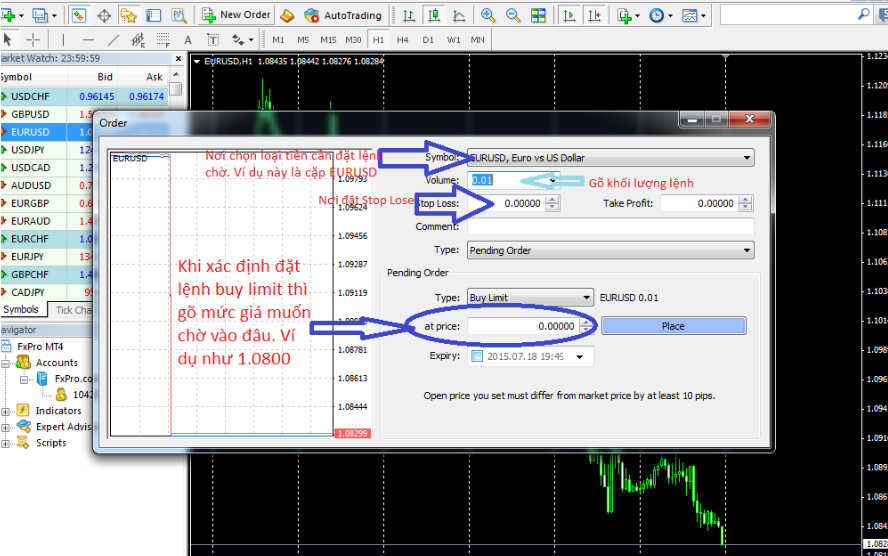The image size is (888, 556).
Task: Click the tile windows icon
Action: pos(539,15)
